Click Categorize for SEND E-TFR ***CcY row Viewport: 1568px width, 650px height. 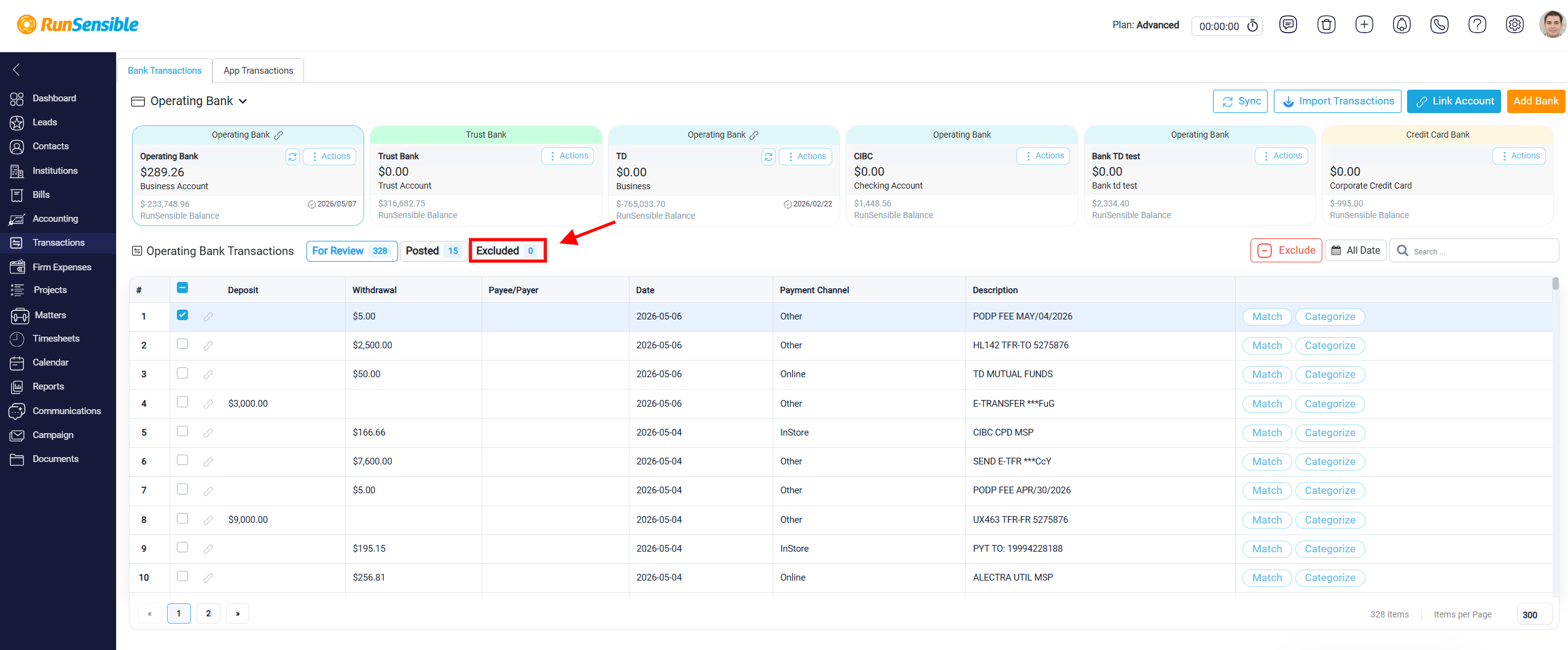1330,462
